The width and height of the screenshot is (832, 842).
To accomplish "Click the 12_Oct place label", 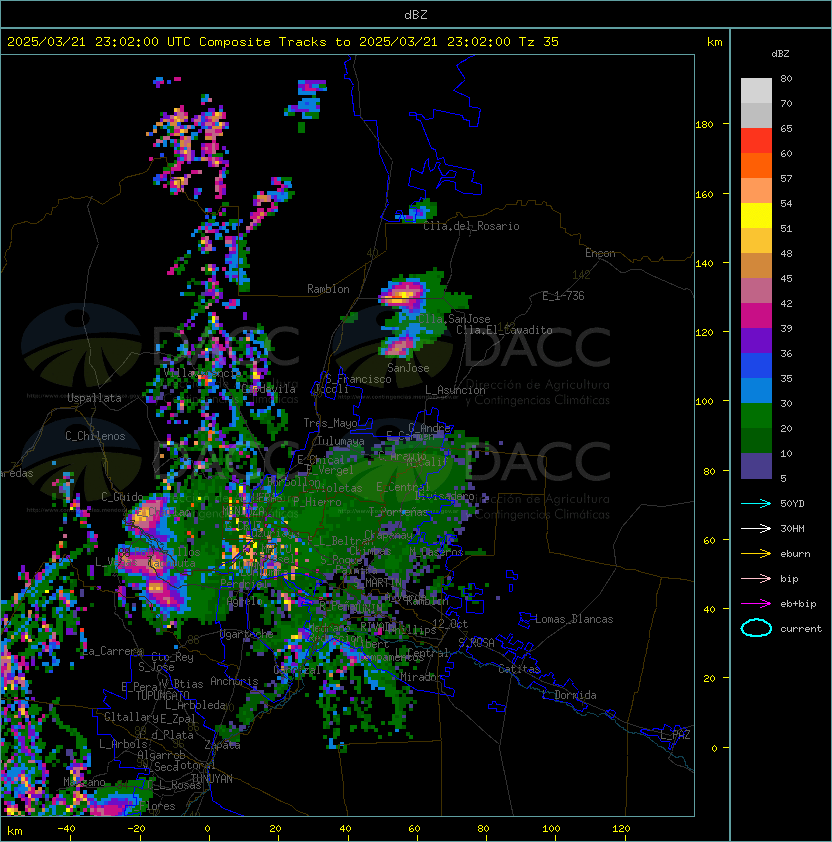I will click(x=450, y=623).
